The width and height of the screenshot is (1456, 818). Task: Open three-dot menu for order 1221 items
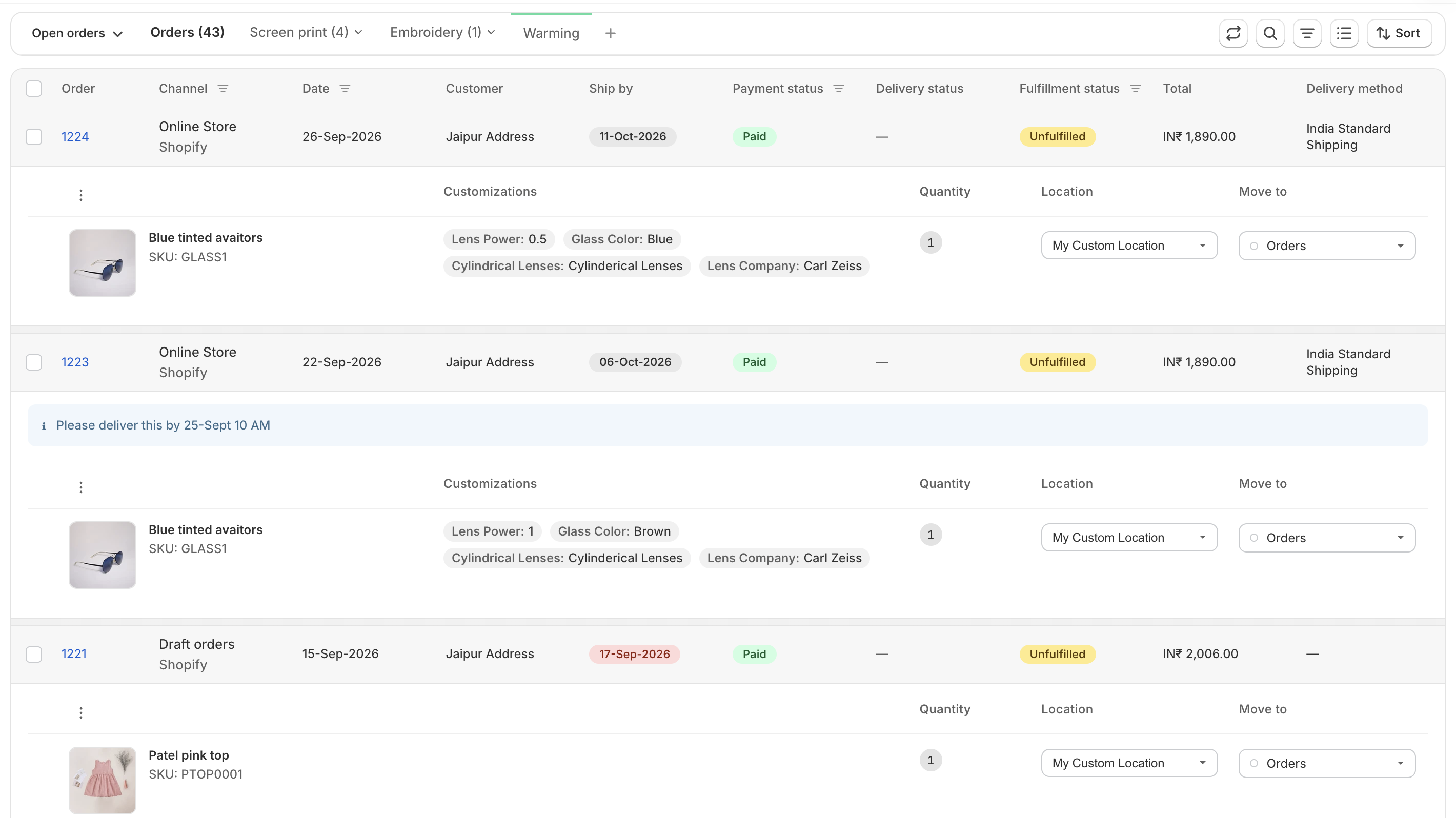[x=81, y=712]
